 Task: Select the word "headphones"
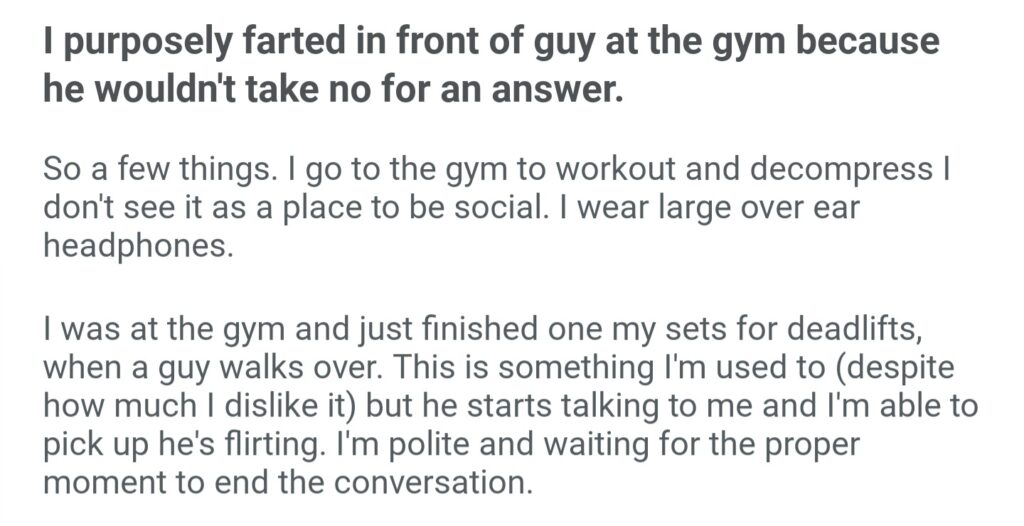[x=138, y=245]
